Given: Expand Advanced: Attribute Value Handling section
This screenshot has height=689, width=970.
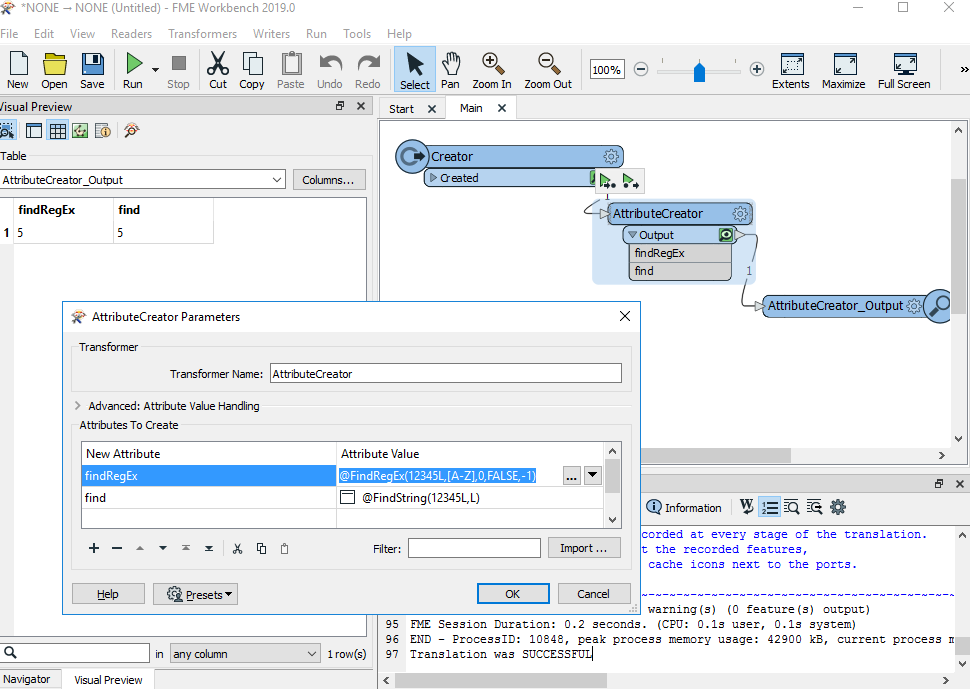Looking at the screenshot, I should (78, 406).
